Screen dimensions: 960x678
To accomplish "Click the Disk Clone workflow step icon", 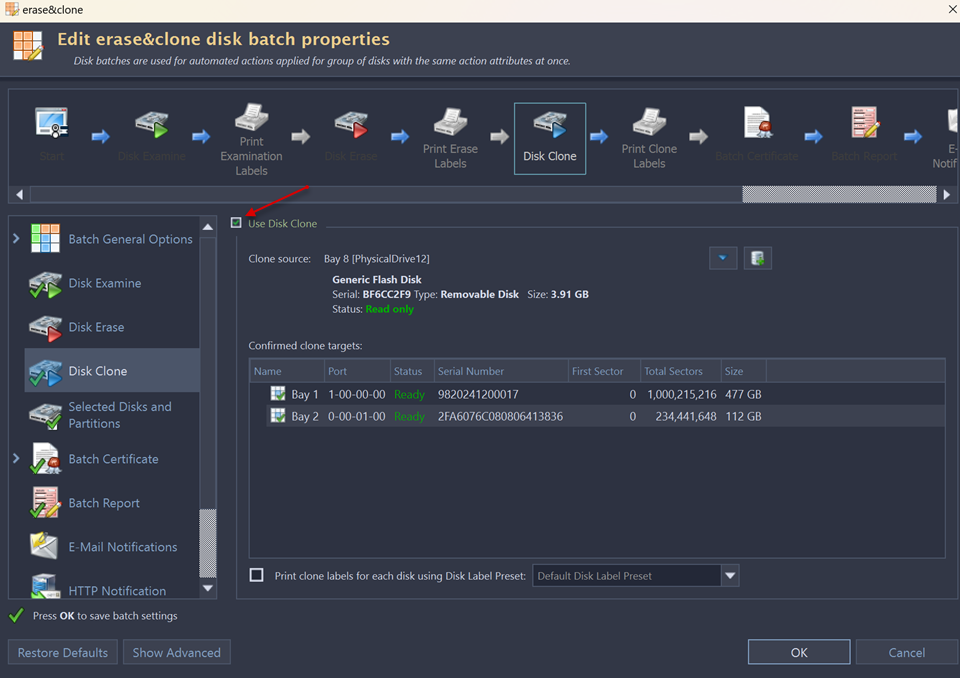I will (x=549, y=126).
